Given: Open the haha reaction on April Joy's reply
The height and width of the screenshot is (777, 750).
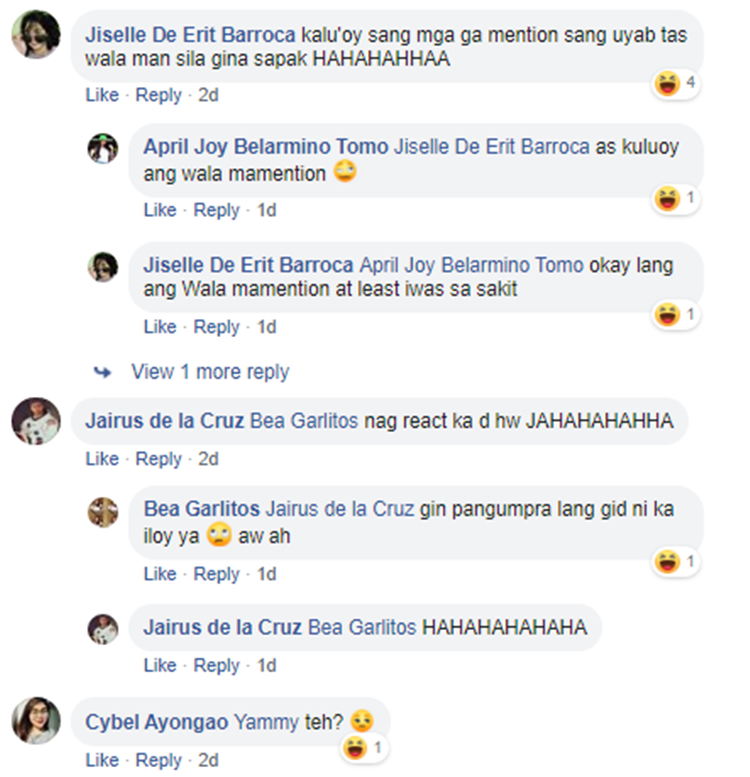Looking at the screenshot, I should coord(675,199).
